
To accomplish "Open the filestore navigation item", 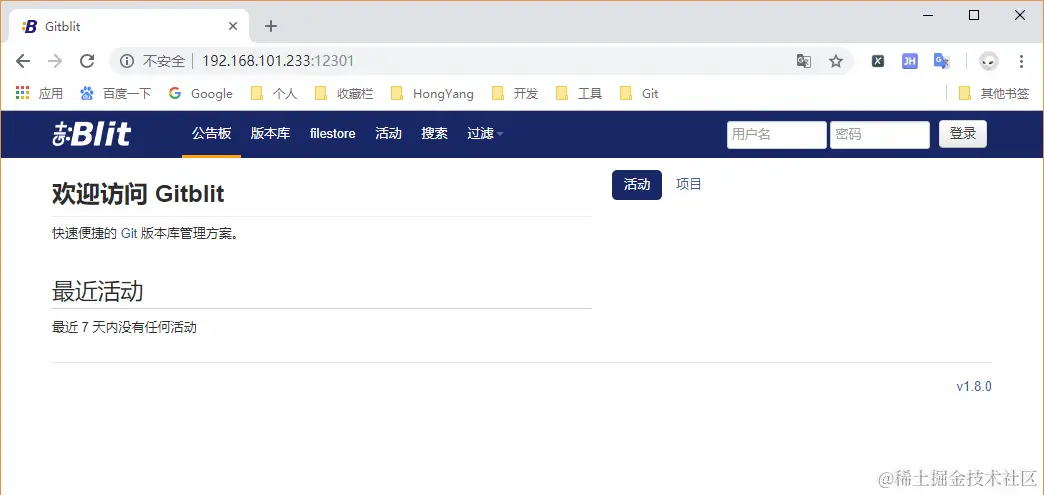I will (333, 134).
